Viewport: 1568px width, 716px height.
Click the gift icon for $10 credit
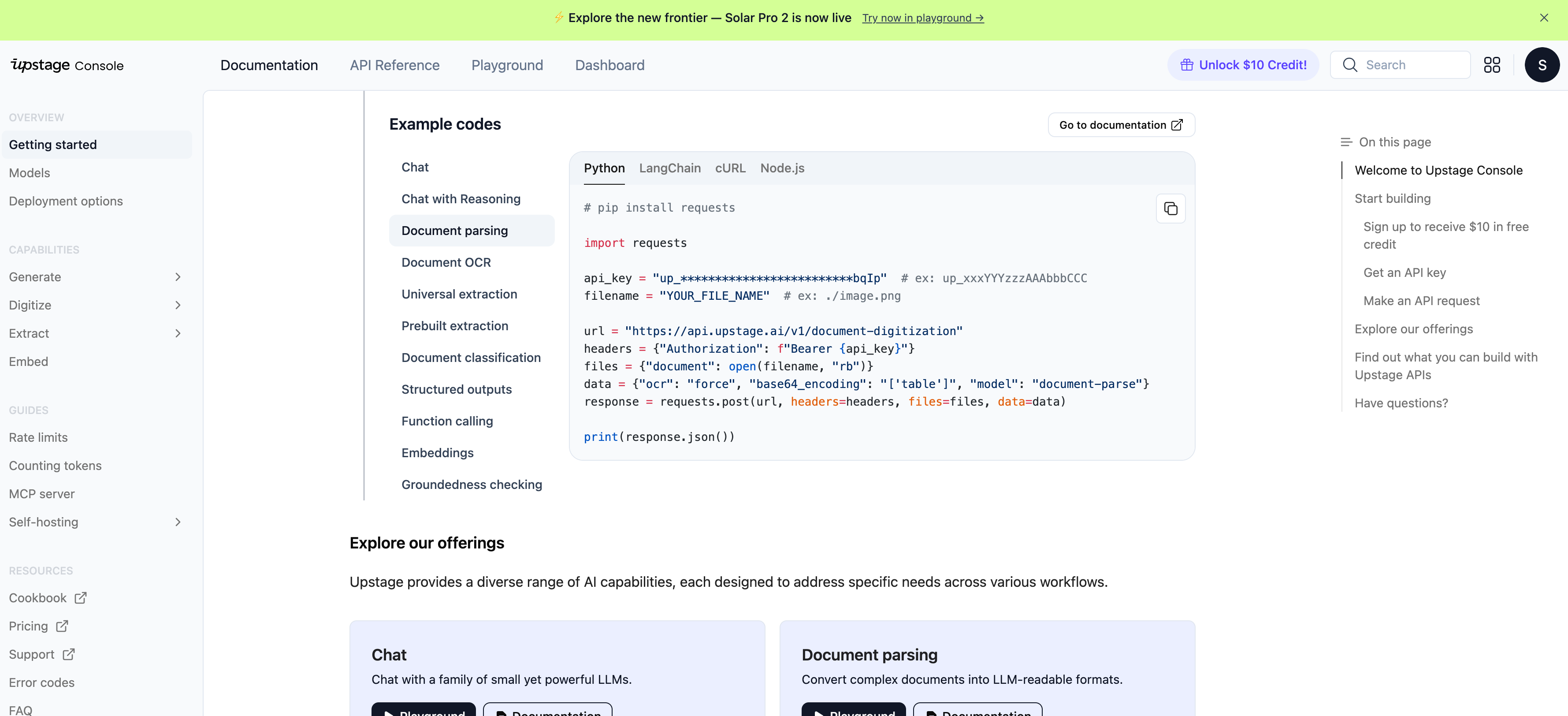(x=1186, y=65)
